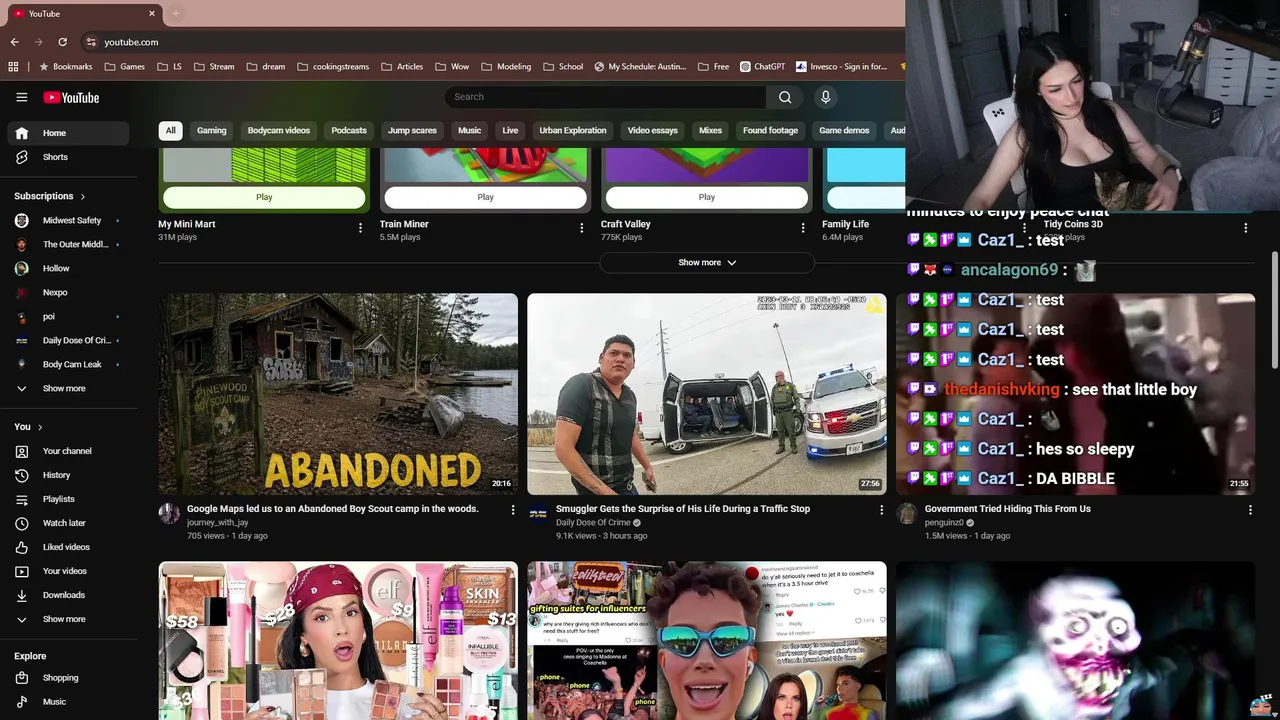Open options menu for My Mini Mart

360,228
